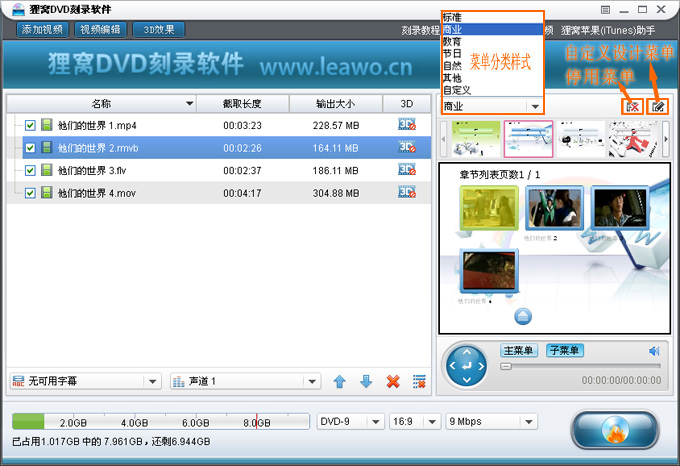The image size is (680, 466).
Task: Toggle checkbox for 他们的世界 3.flv
Action: [x=30, y=170]
